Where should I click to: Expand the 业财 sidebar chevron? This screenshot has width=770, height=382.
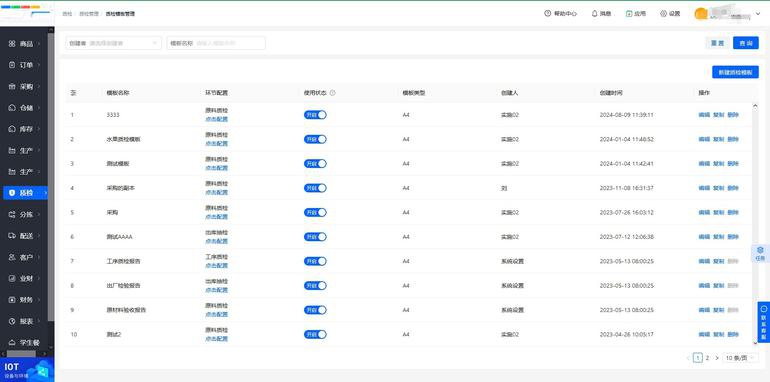coord(39,278)
